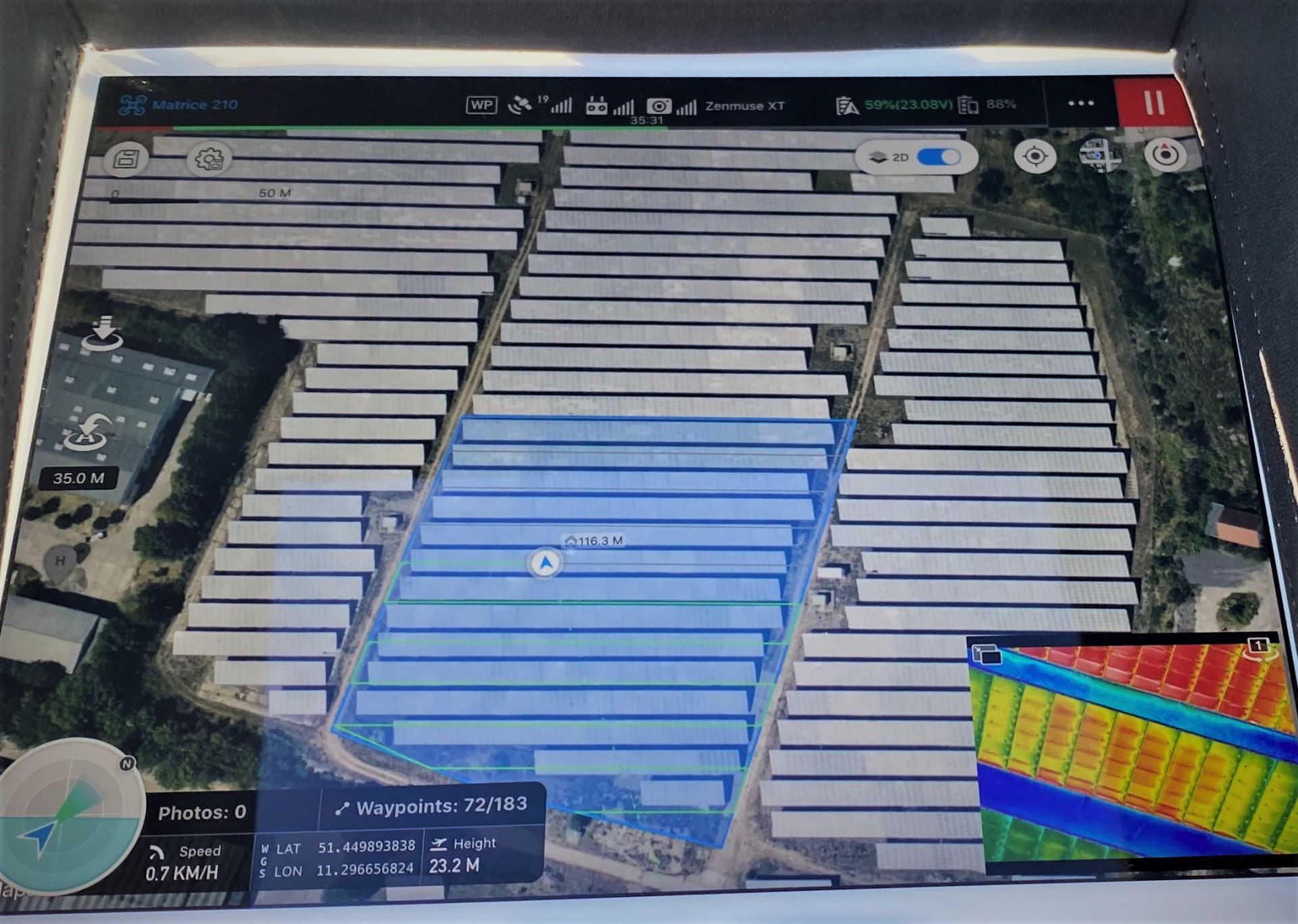
Task: Open mission settings via the gear icon
Action: tap(209, 160)
